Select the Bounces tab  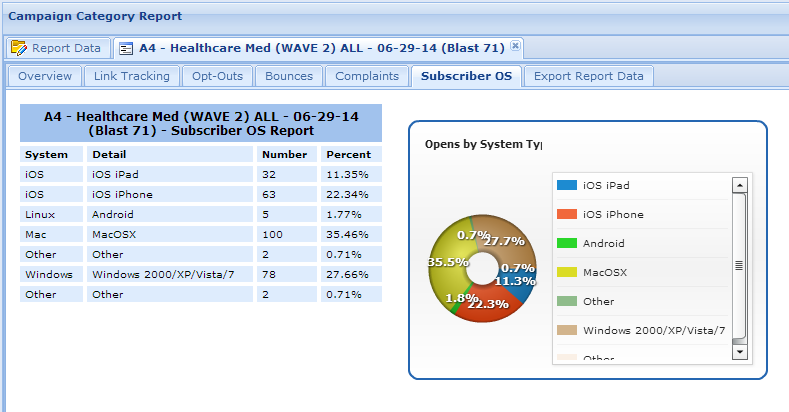[x=289, y=76]
